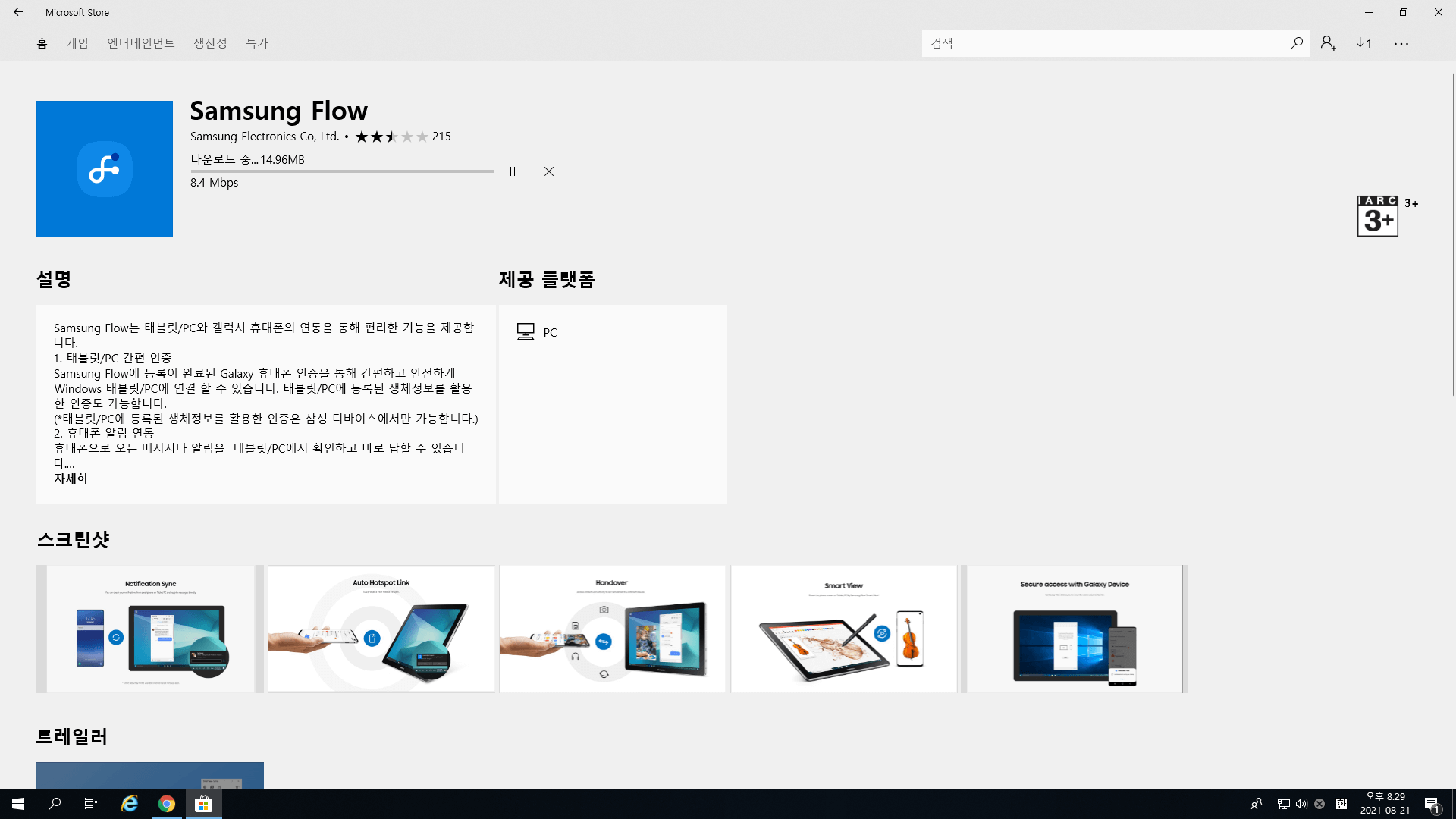Open the Handover screenshot
Viewport: 1456px width, 819px height.
click(613, 629)
